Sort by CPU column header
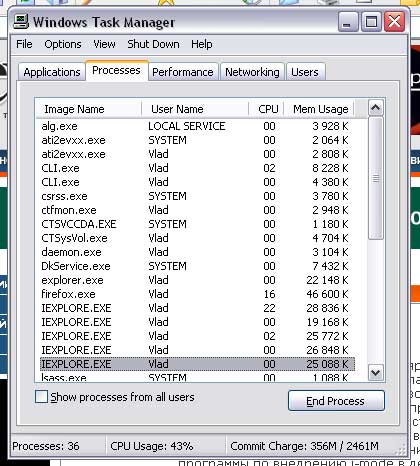The image size is (420, 466). pyautogui.click(x=266, y=109)
